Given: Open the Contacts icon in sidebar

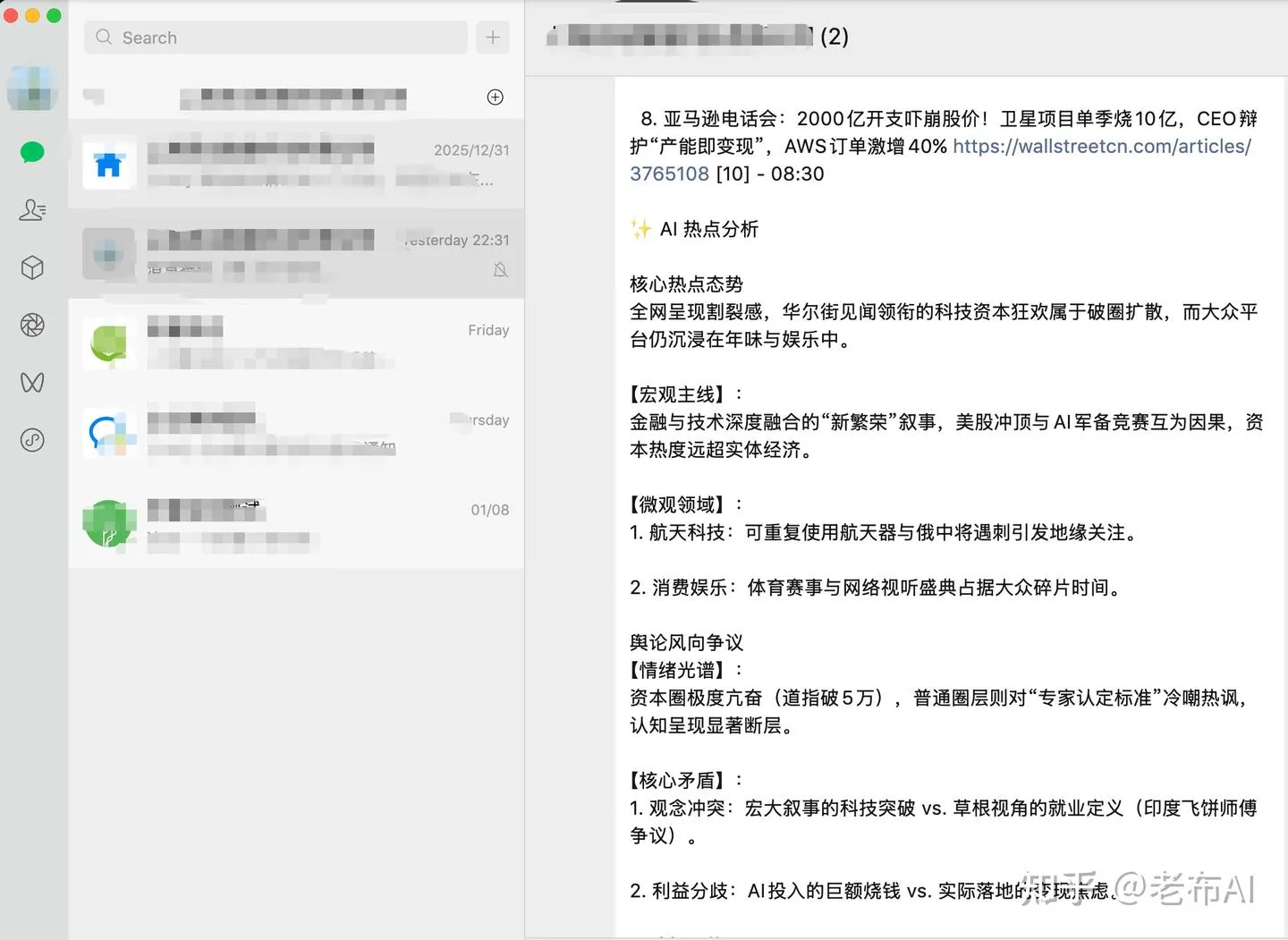Looking at the screenshot, I should [32, 210].
